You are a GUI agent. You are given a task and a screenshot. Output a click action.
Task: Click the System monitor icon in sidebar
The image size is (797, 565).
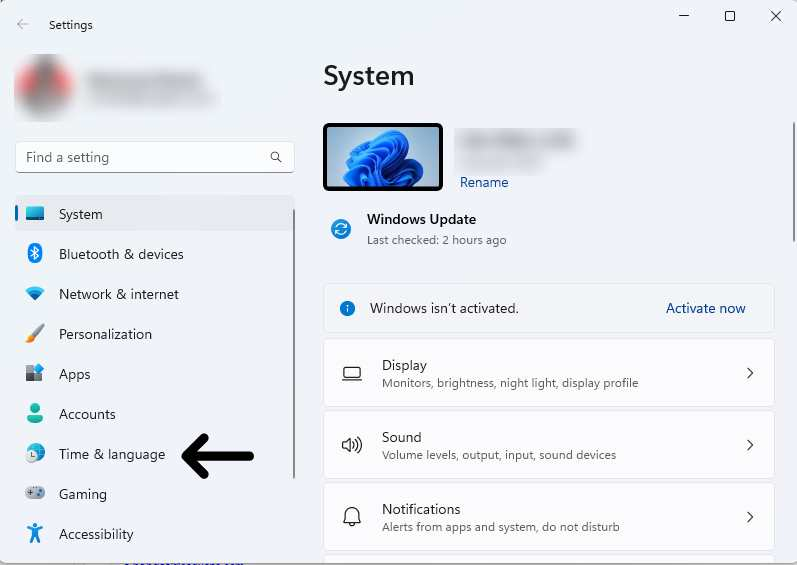35,213
